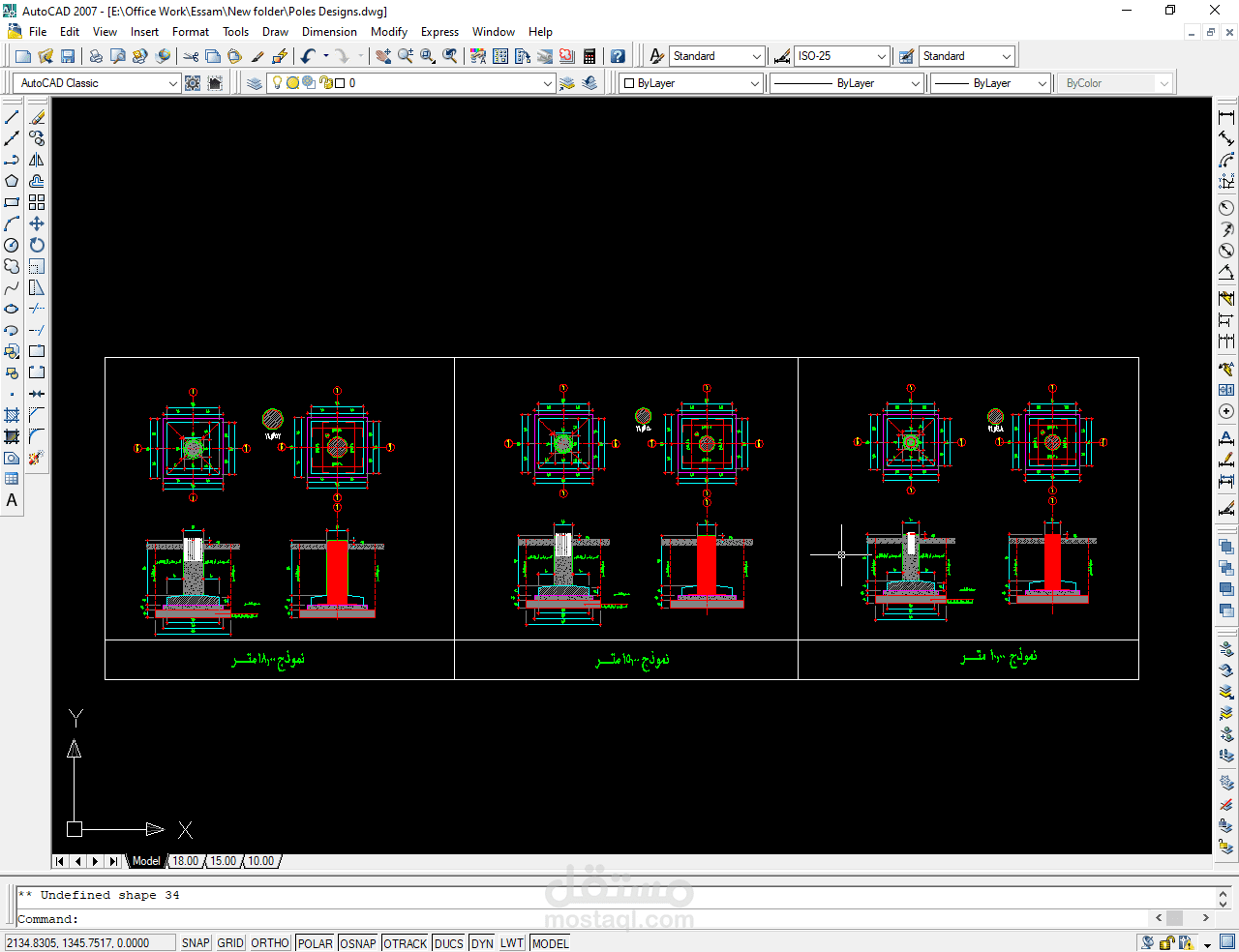Click the Zoom Realtime icon

(x=406, y=56)
